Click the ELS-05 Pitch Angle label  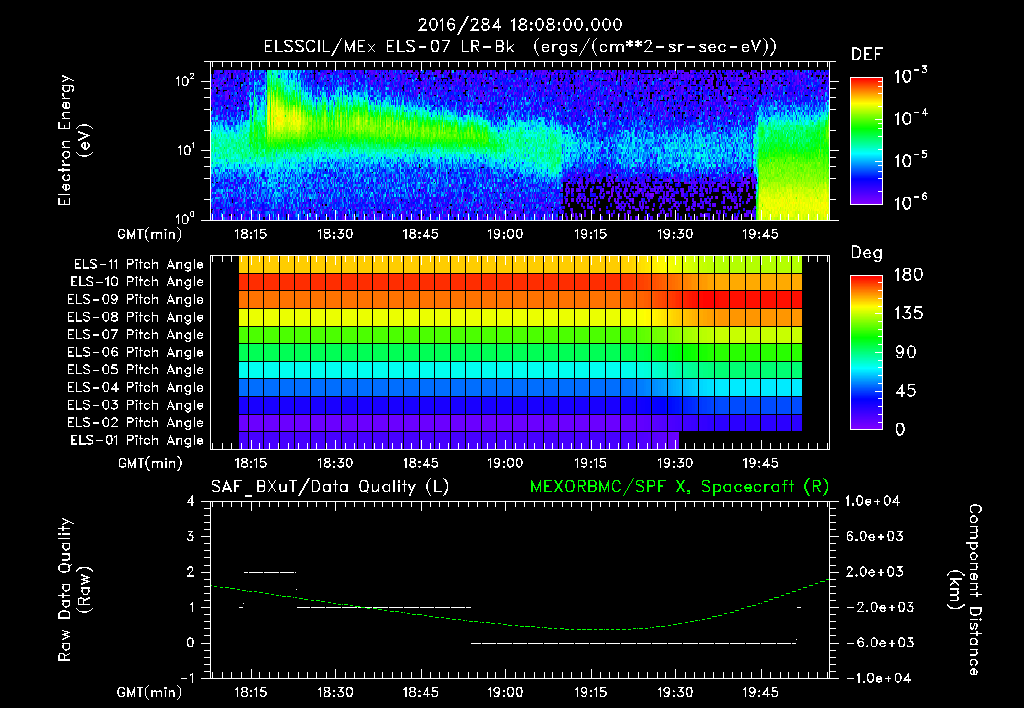coord(136,370)
